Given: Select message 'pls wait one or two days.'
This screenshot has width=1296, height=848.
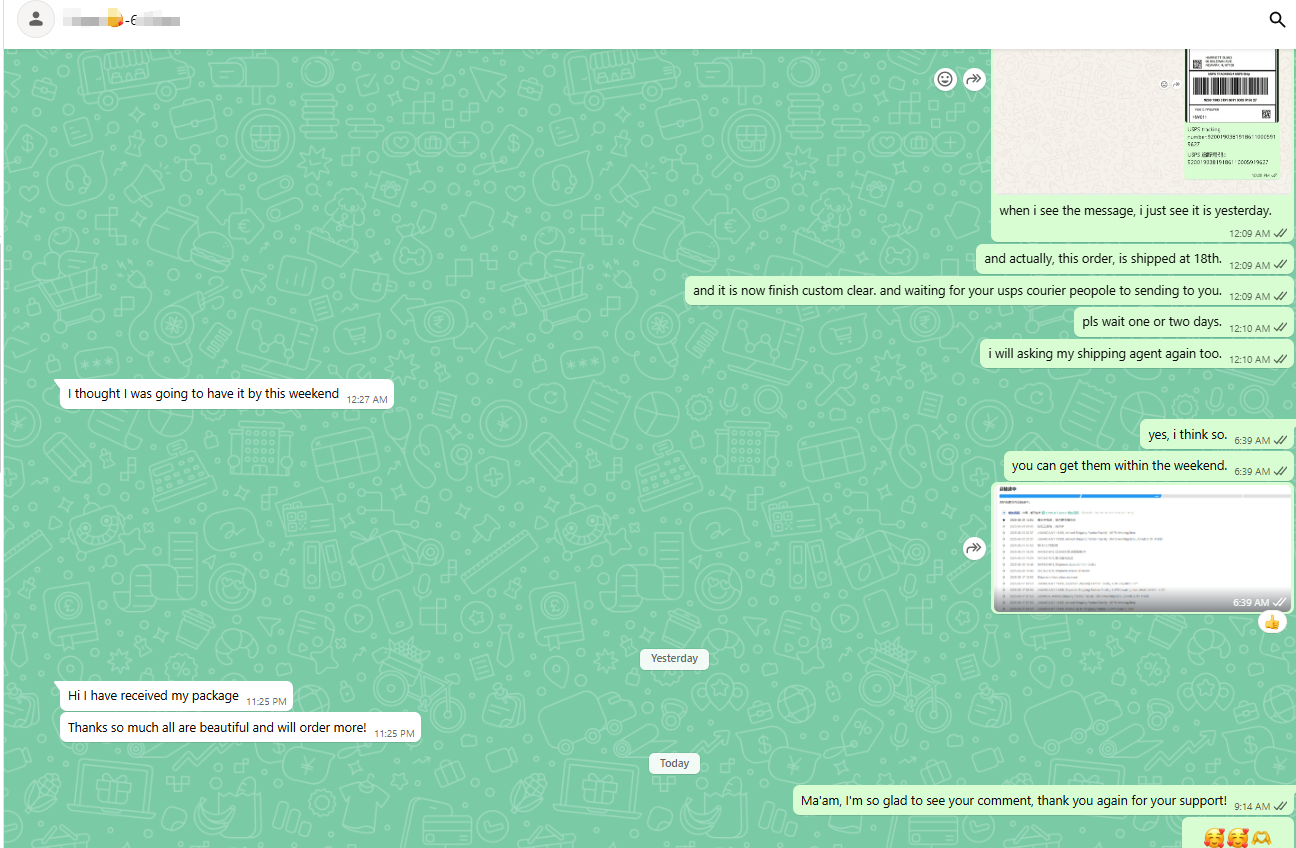Looking at the screenshot, I should coord(1184,322).
